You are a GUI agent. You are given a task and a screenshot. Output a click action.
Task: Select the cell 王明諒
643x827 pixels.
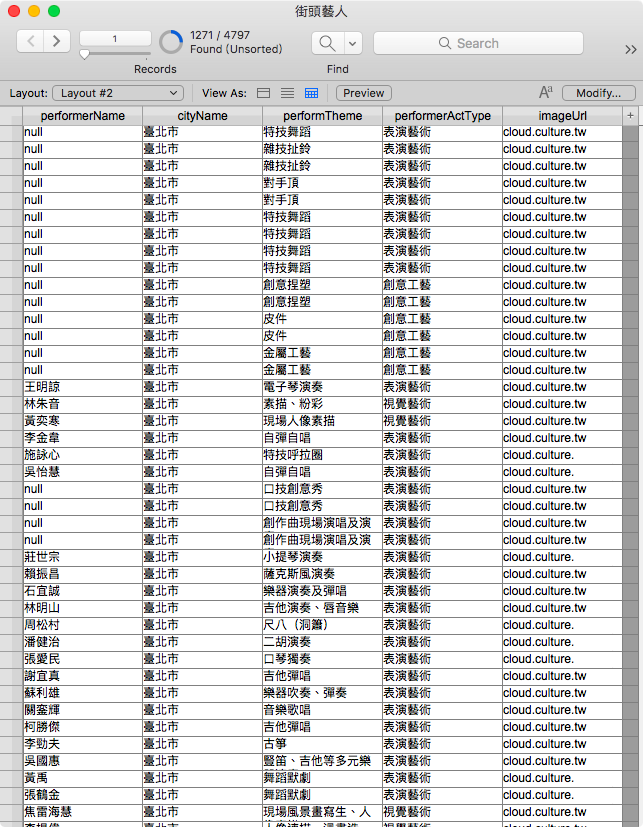point(83,387)
